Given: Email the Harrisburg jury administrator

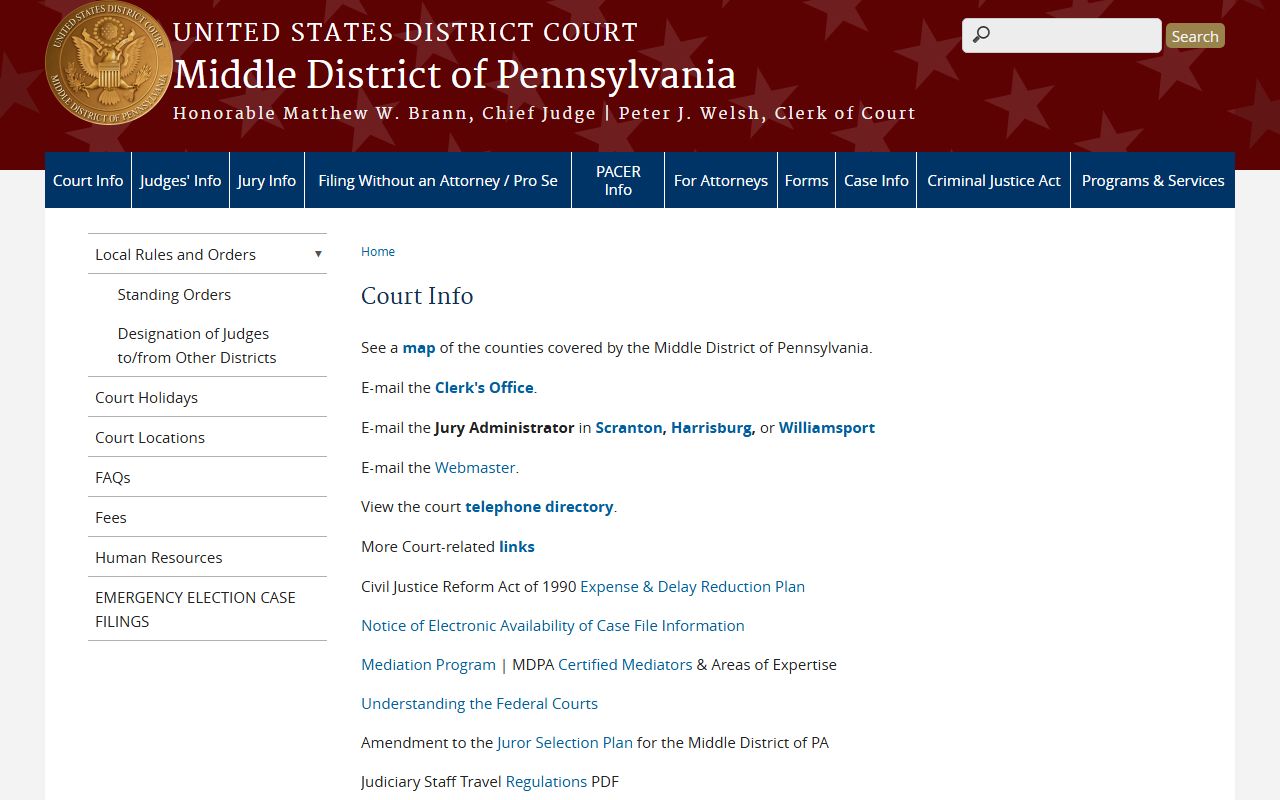Looking at the screenshot, I should click(x=711, y=427).
